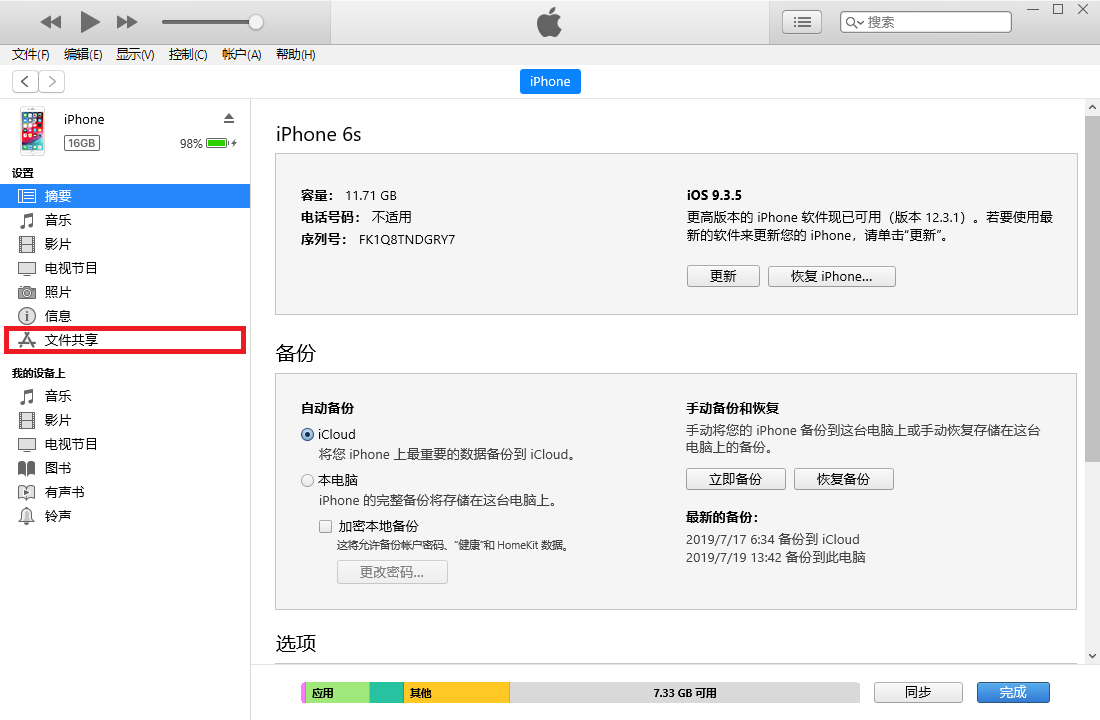
Task: Click the green 应用 storage segment
Action: click(337, 693)
